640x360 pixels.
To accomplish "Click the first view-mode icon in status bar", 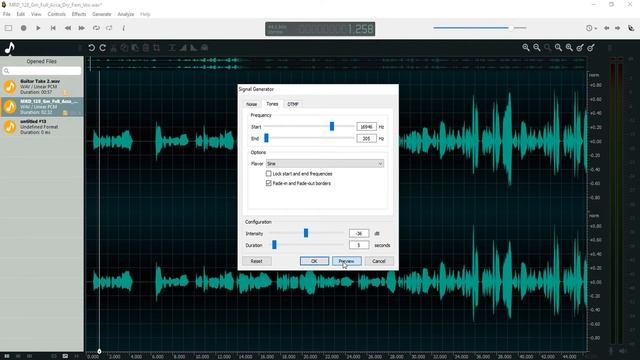I will point(7,356).
